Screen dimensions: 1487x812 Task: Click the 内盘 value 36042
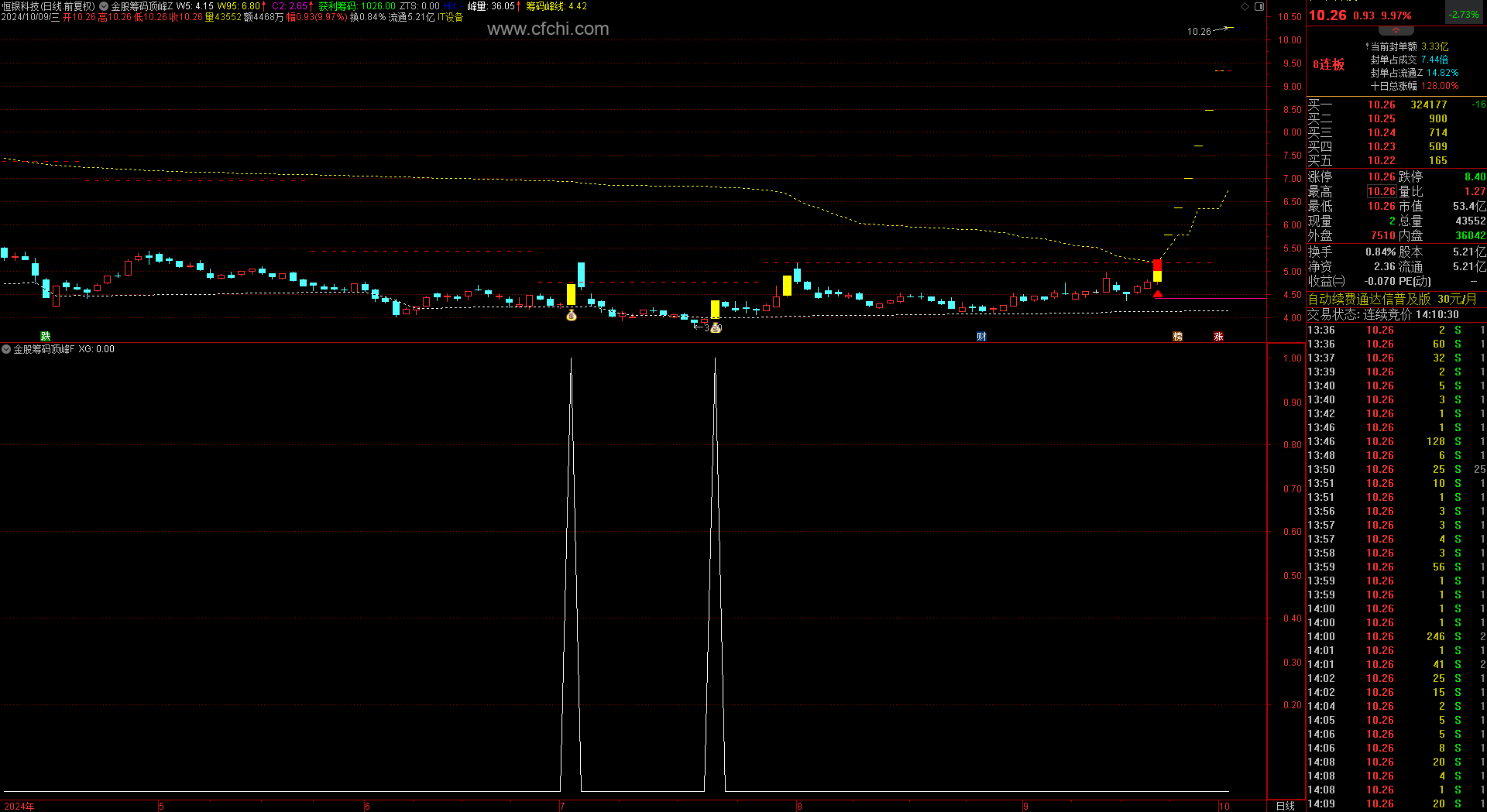1470,235
